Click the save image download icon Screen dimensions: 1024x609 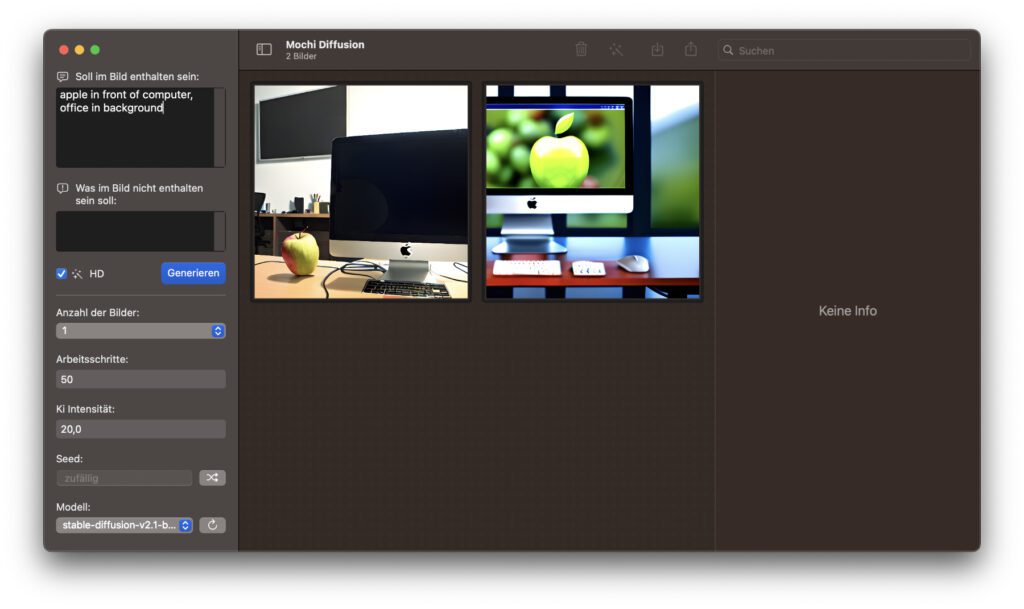(657, 49)
